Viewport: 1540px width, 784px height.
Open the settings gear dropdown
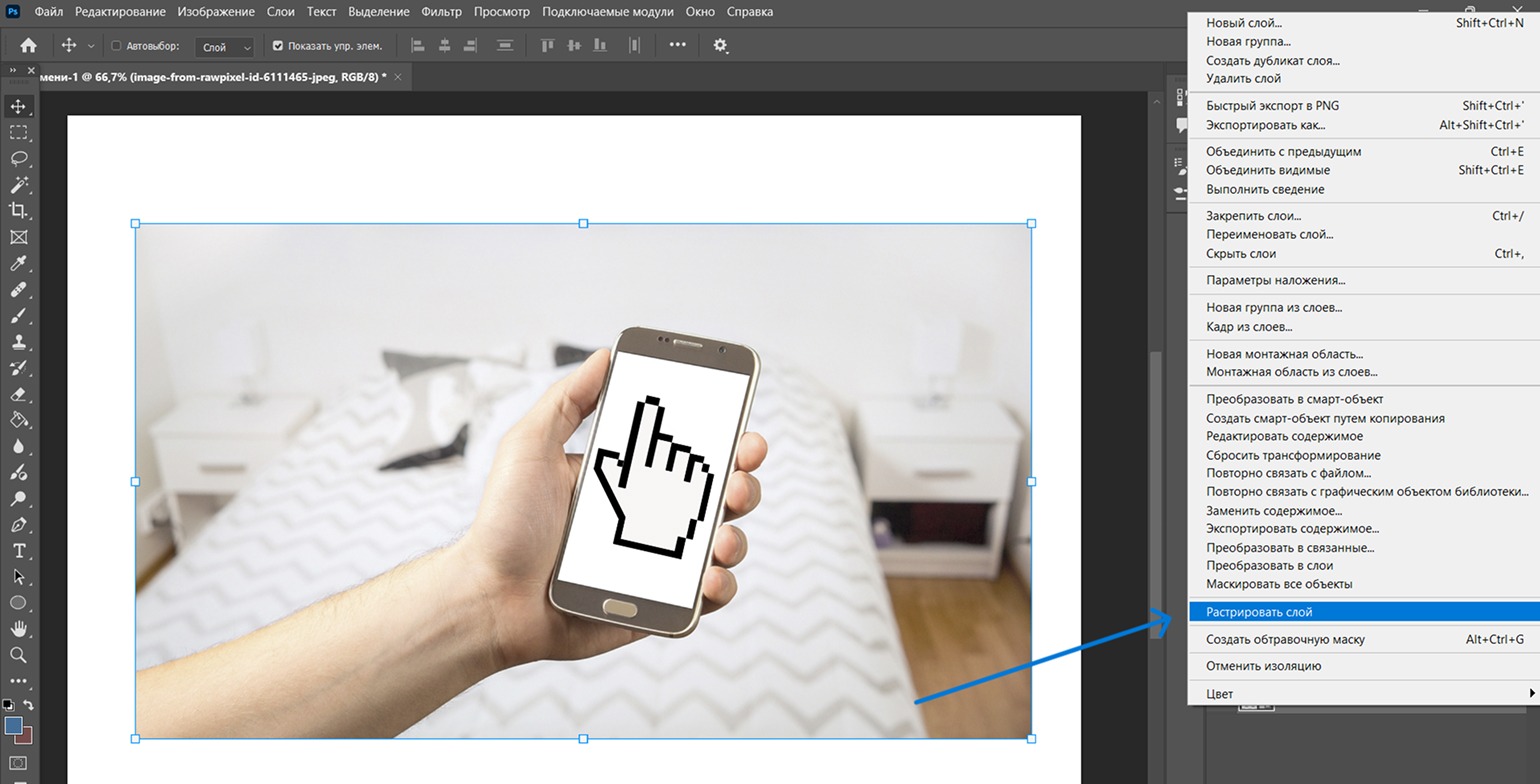tap(720, 45)
